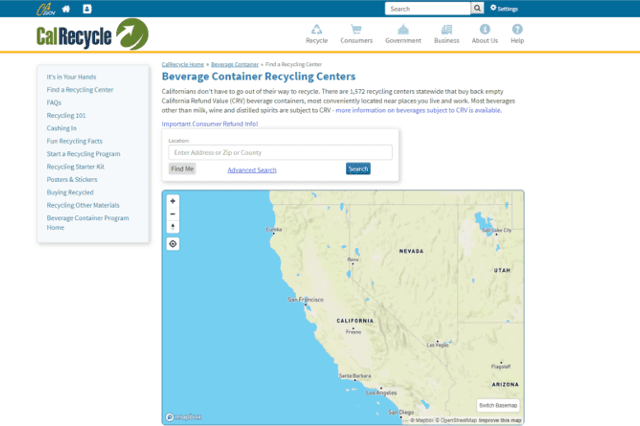Zoom in on the map
This screenshot has height=426, width=640.
tap(173, 201)
